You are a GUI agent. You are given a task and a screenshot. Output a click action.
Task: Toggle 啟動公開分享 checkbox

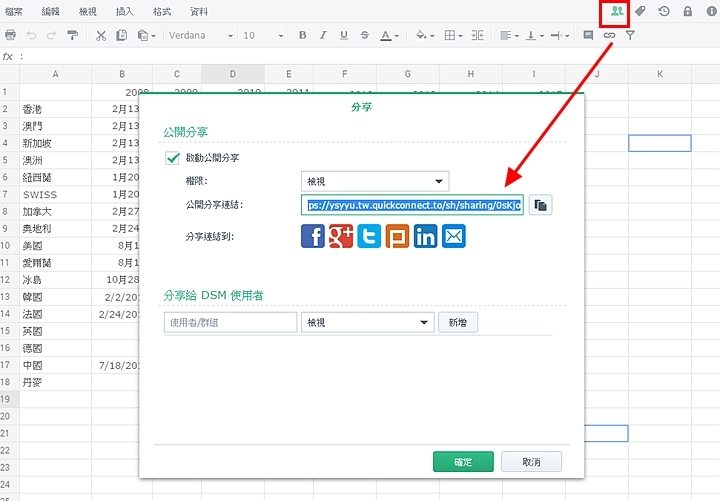[x=172, y=158]
